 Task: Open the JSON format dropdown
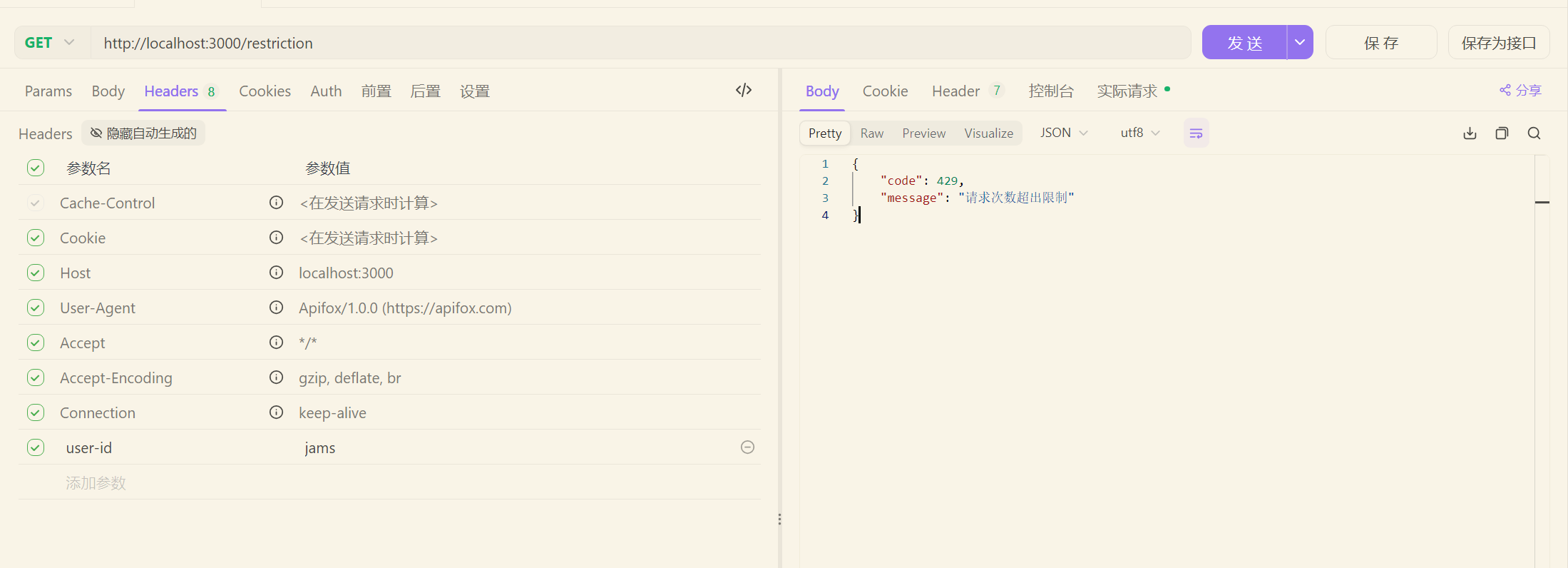pos(1063,133)
